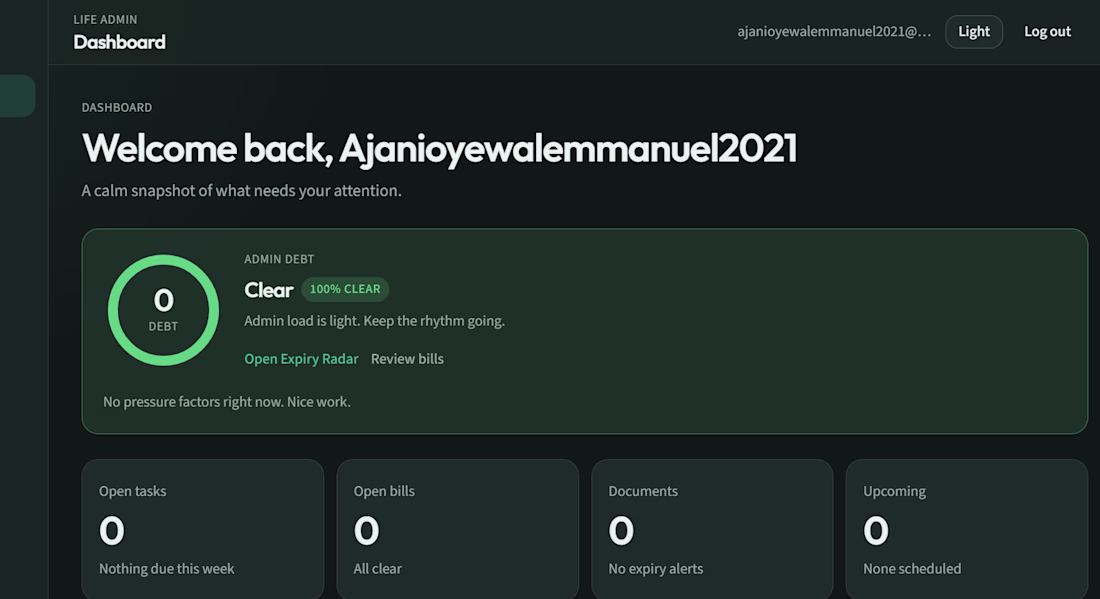Click the 100% CLEAR status badge
Viewport: 1100px width, 599px height.
point(345,289)
